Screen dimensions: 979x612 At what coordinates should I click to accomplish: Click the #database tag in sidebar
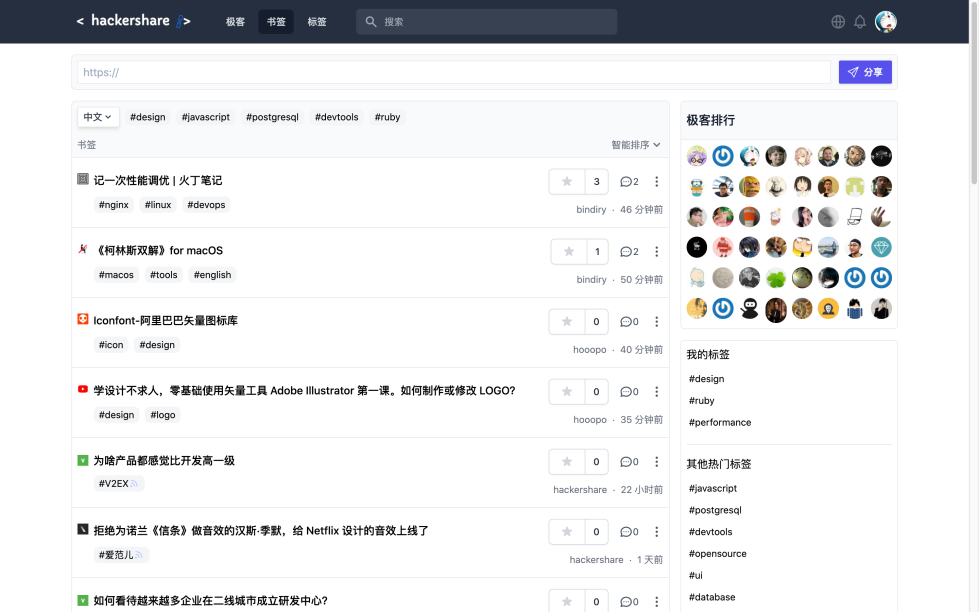point(712,597)
